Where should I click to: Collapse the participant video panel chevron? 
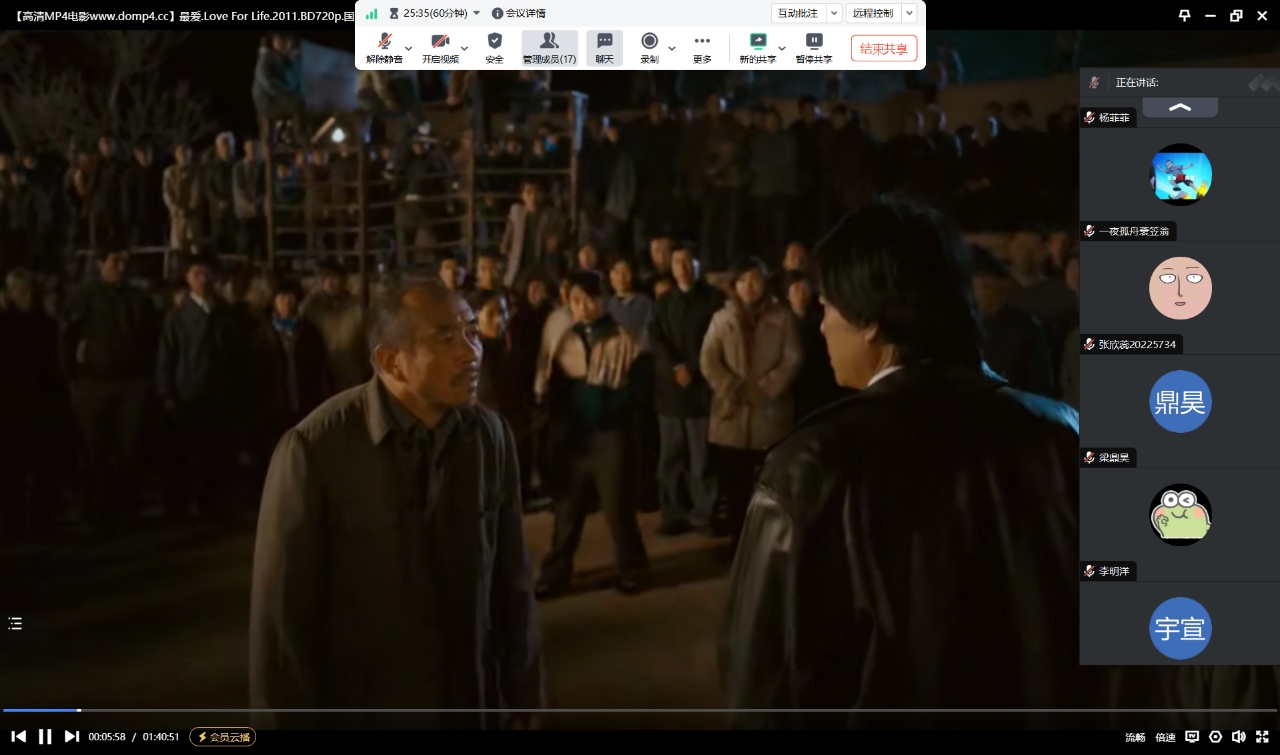tap(1180, 107)
